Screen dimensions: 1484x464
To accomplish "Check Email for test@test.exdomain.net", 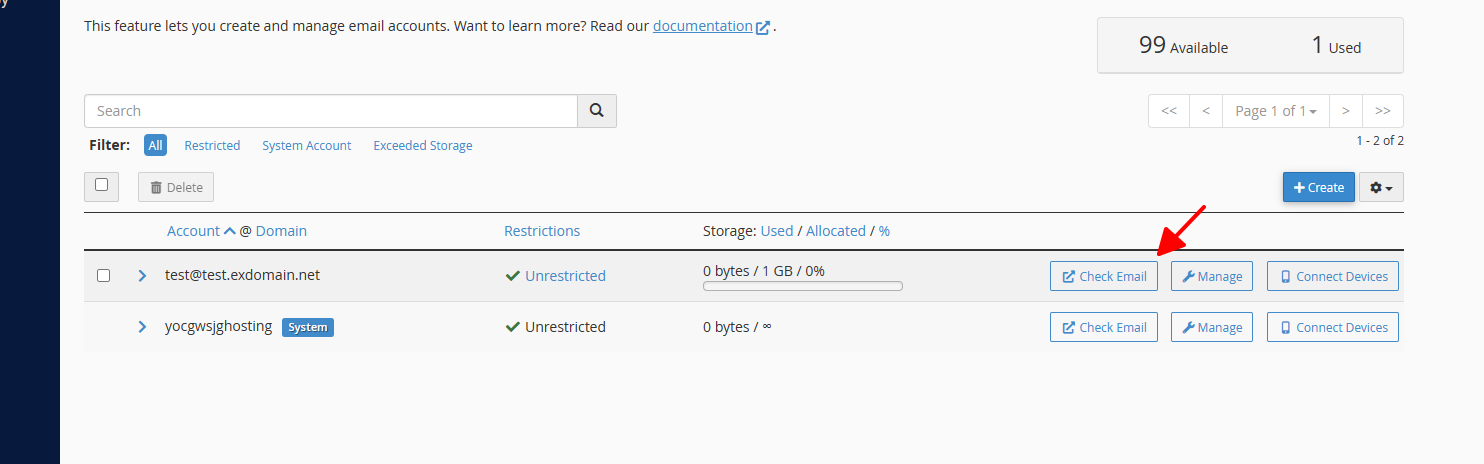I will (1104, 276).
